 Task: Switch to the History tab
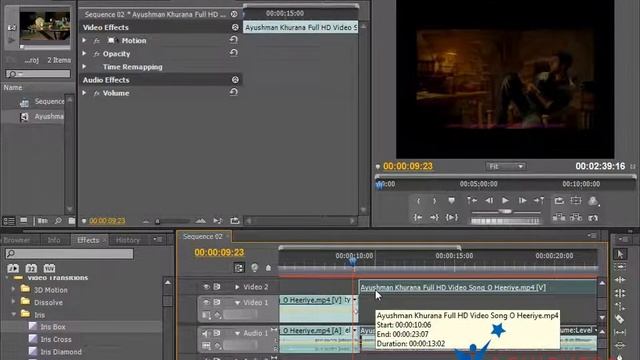pyautogui.click(x=127, y=240)
